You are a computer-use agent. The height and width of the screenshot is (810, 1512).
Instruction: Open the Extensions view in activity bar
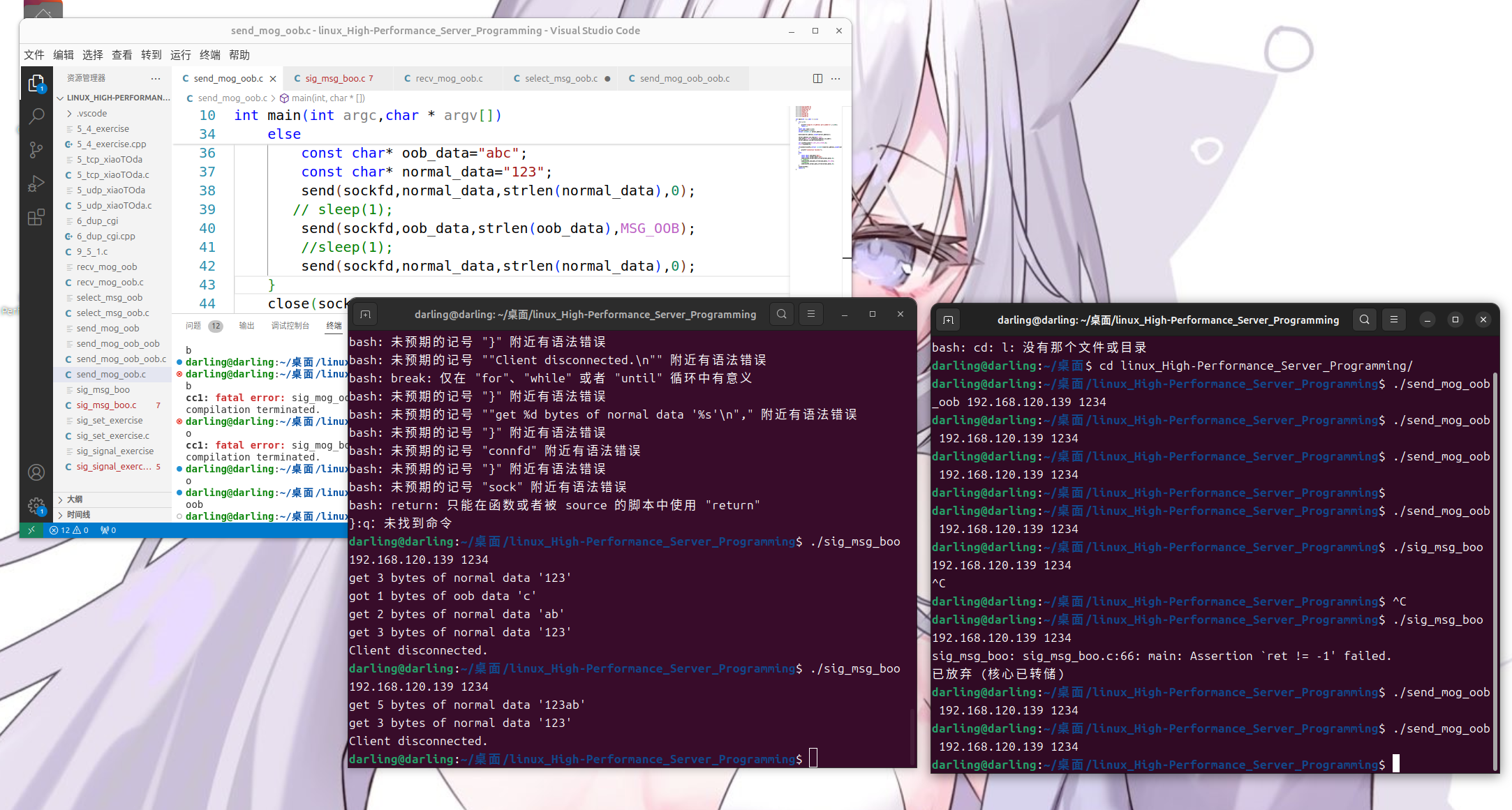pos(36,217)
